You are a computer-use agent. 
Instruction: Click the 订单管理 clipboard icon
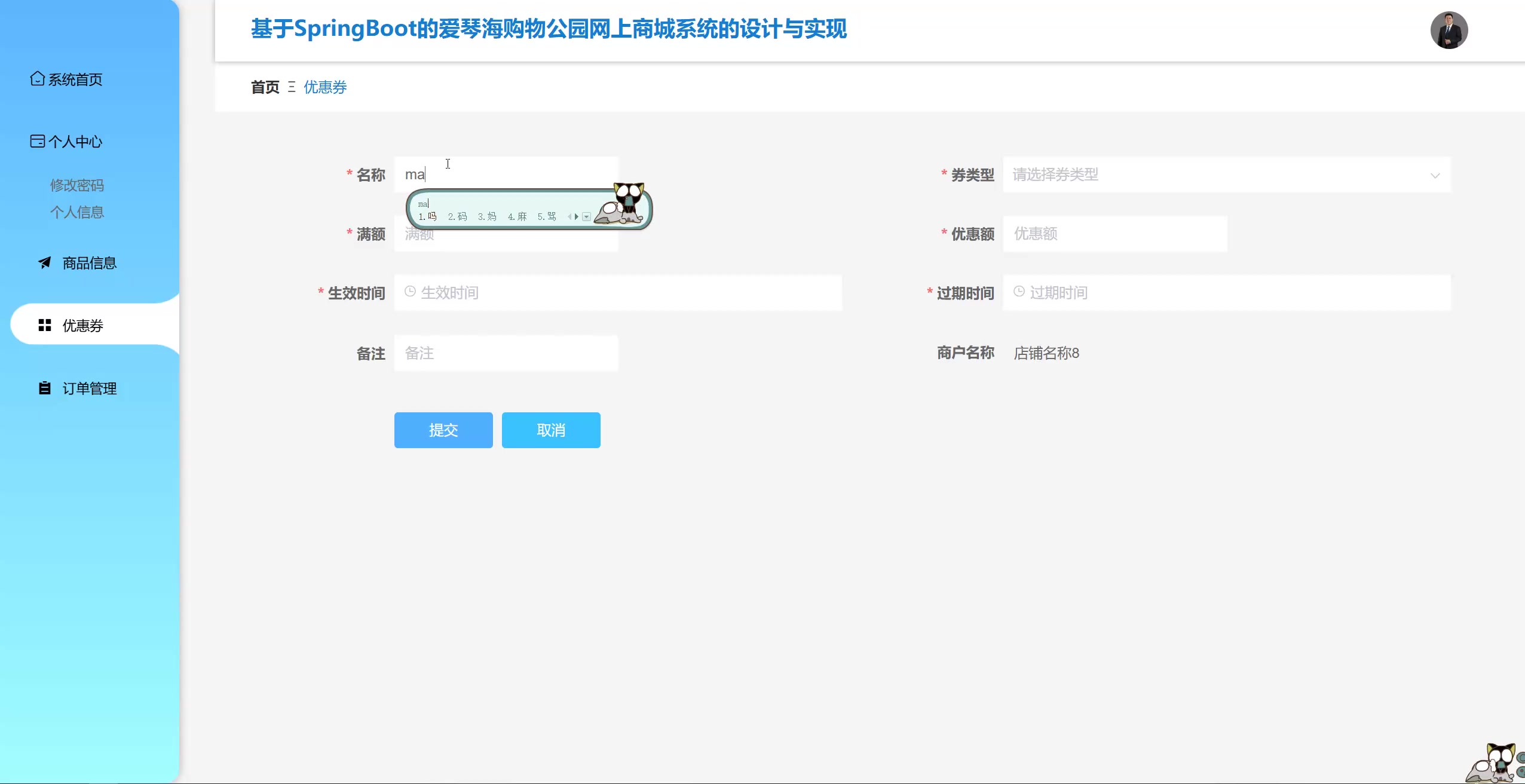tap(44, 388)
